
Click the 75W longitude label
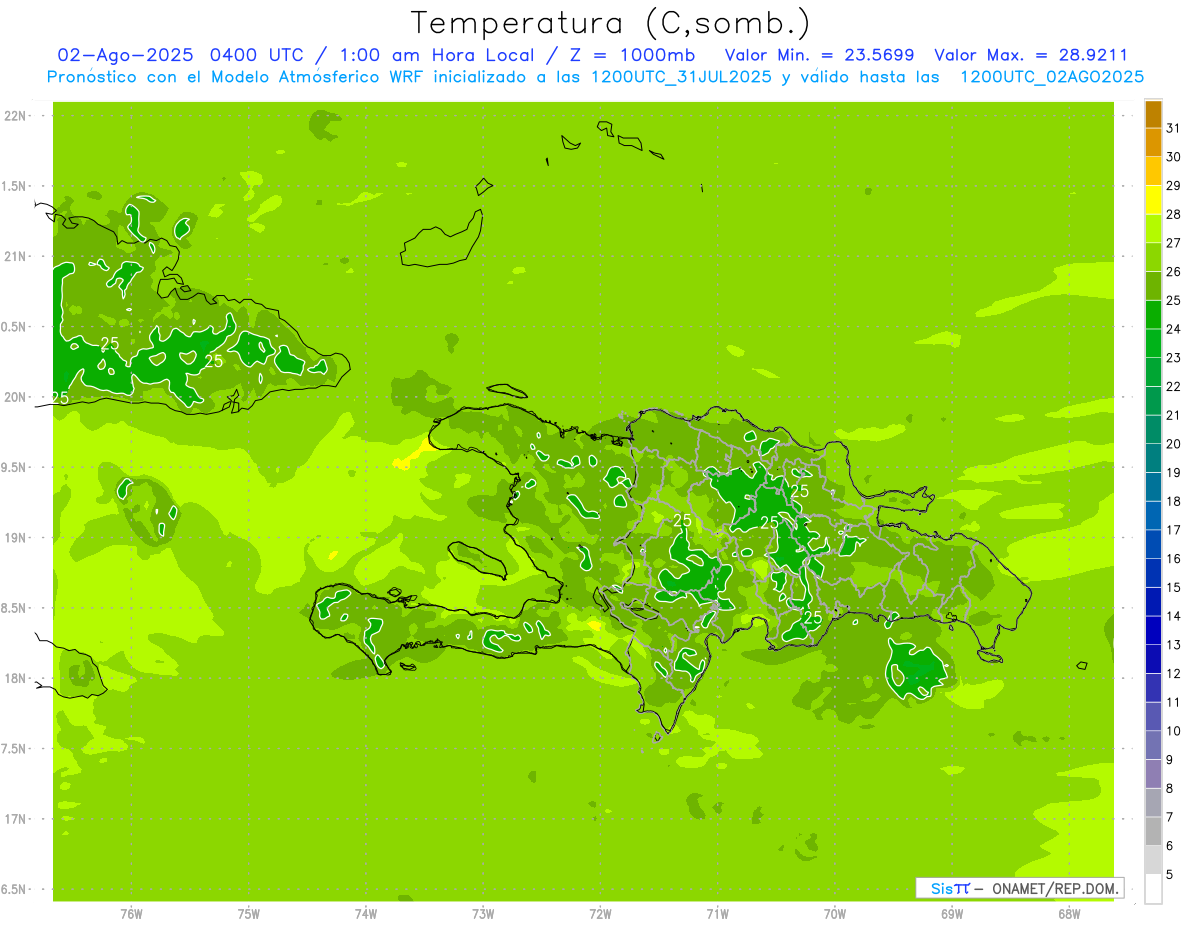click(x=249, y=913)
